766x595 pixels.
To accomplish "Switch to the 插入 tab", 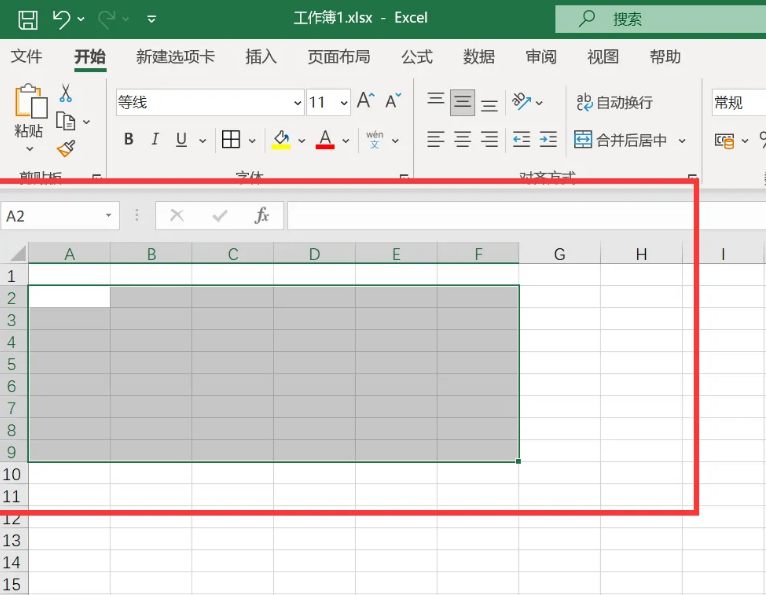I will (x=261, y=57).
